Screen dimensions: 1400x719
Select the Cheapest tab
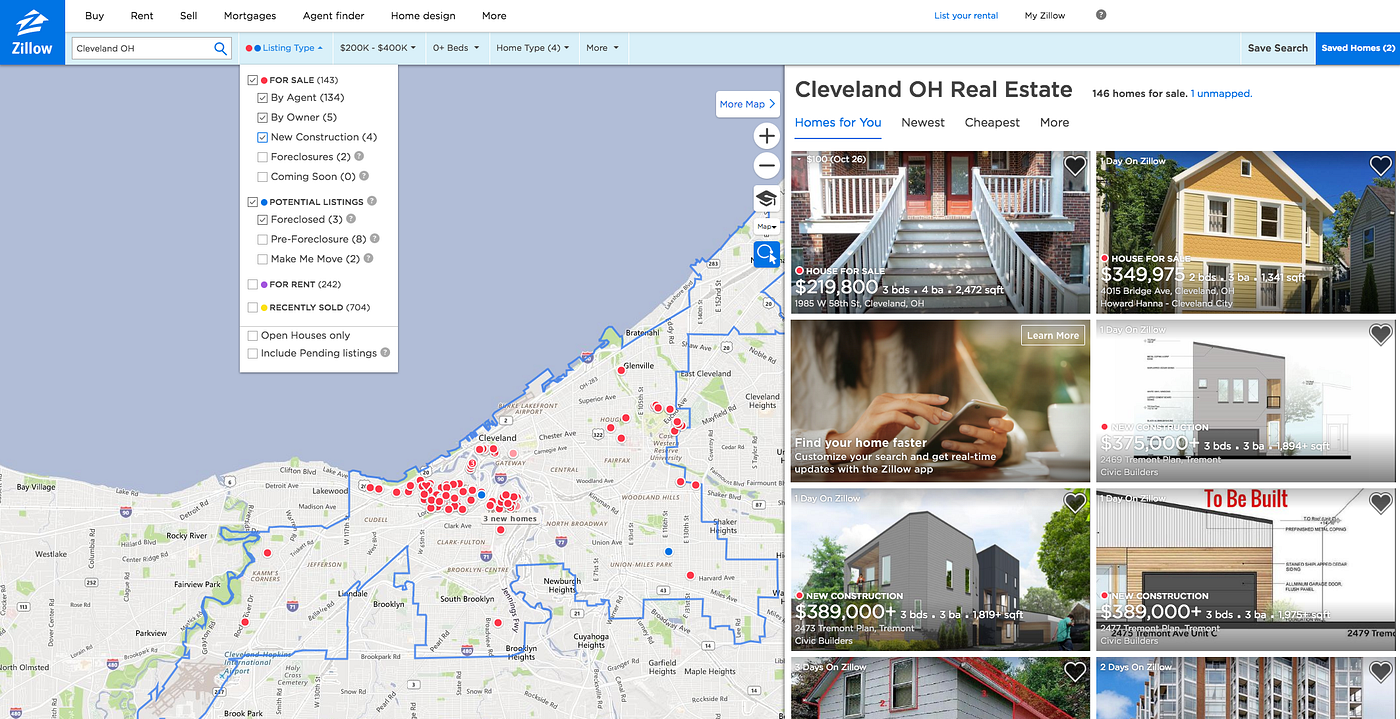pyautogui.click(x=992, y=122)
